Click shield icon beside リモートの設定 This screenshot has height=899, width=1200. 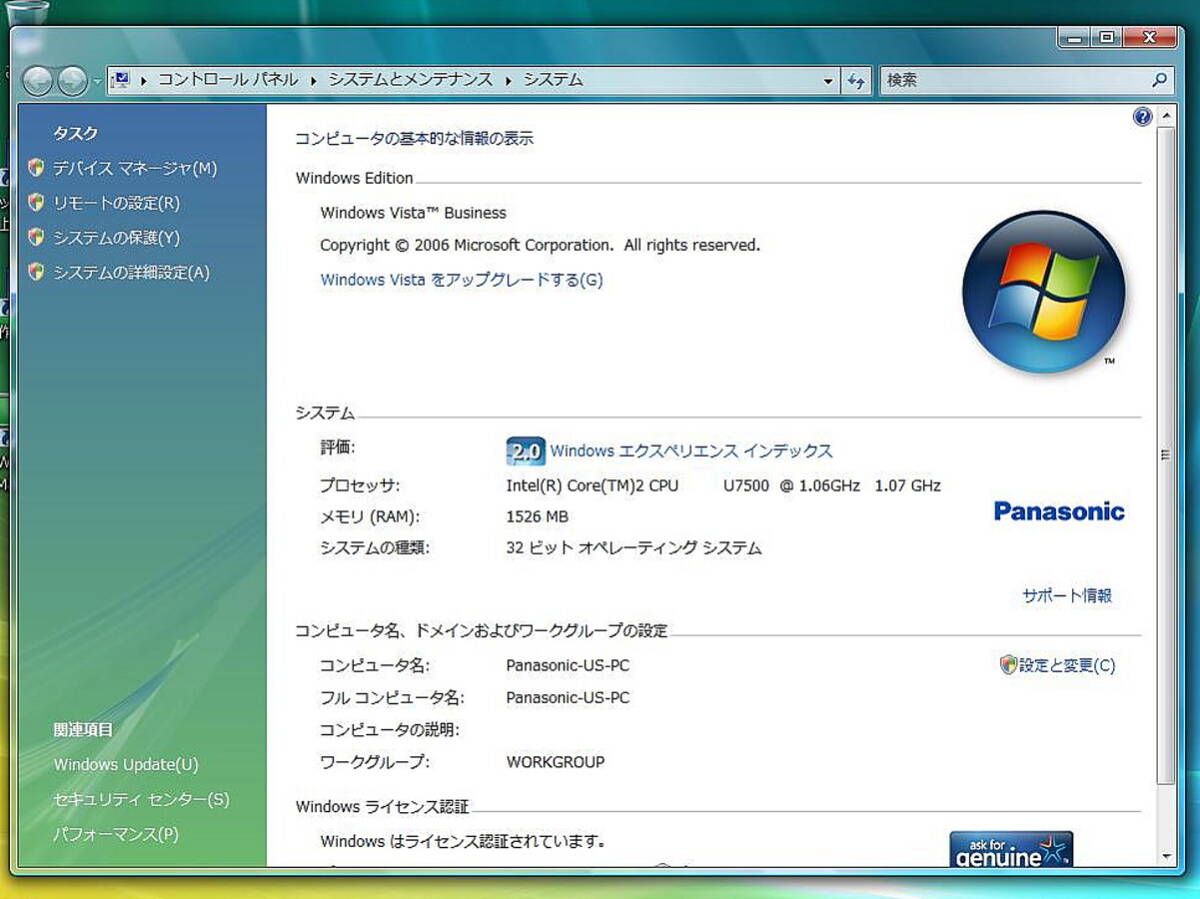pyautogui.click(x=36, y=203)
